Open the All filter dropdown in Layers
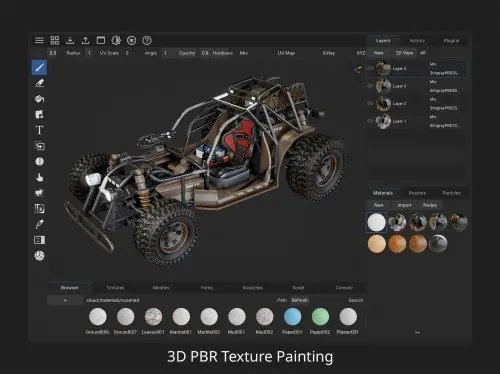The width and height of the screenshot is (500, 374). (423, 53)
